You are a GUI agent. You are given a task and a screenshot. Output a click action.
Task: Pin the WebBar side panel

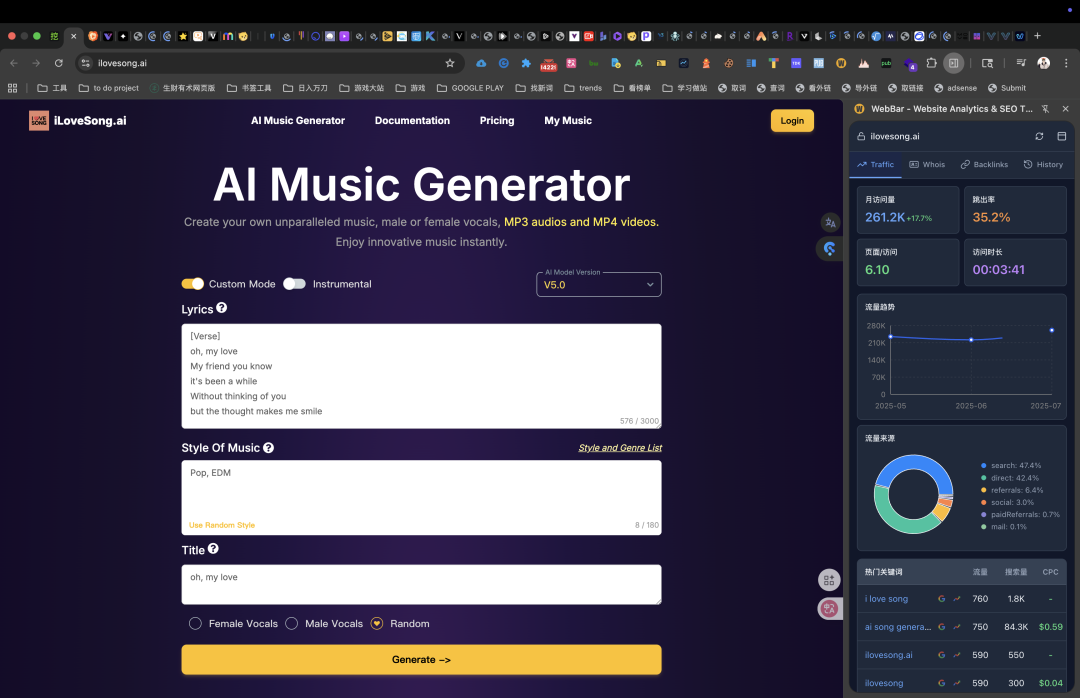click(x=1046, y=109)
